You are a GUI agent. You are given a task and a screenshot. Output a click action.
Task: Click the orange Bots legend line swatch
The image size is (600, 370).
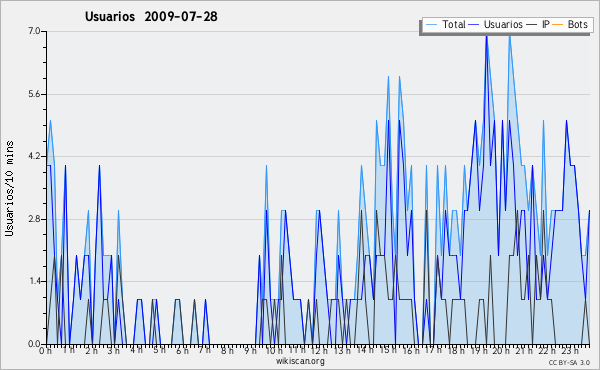point(558,25)
